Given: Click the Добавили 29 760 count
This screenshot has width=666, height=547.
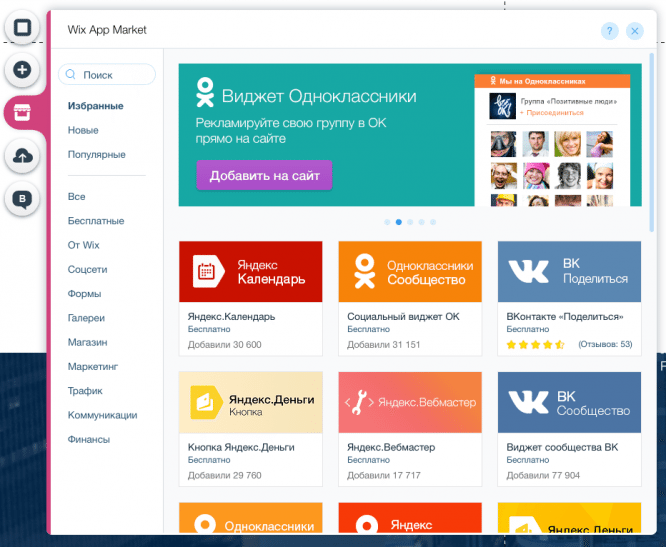Looking at the screenshot, I should [224, 475].
